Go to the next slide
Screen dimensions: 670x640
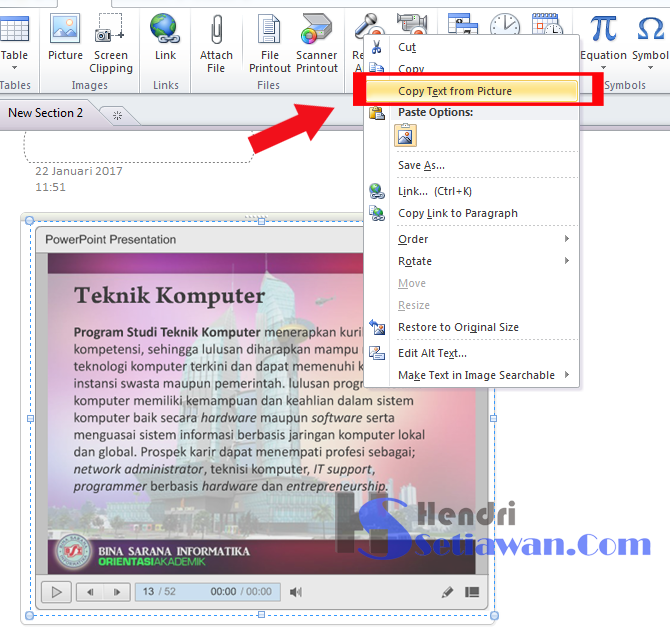(x=117, y=592)
